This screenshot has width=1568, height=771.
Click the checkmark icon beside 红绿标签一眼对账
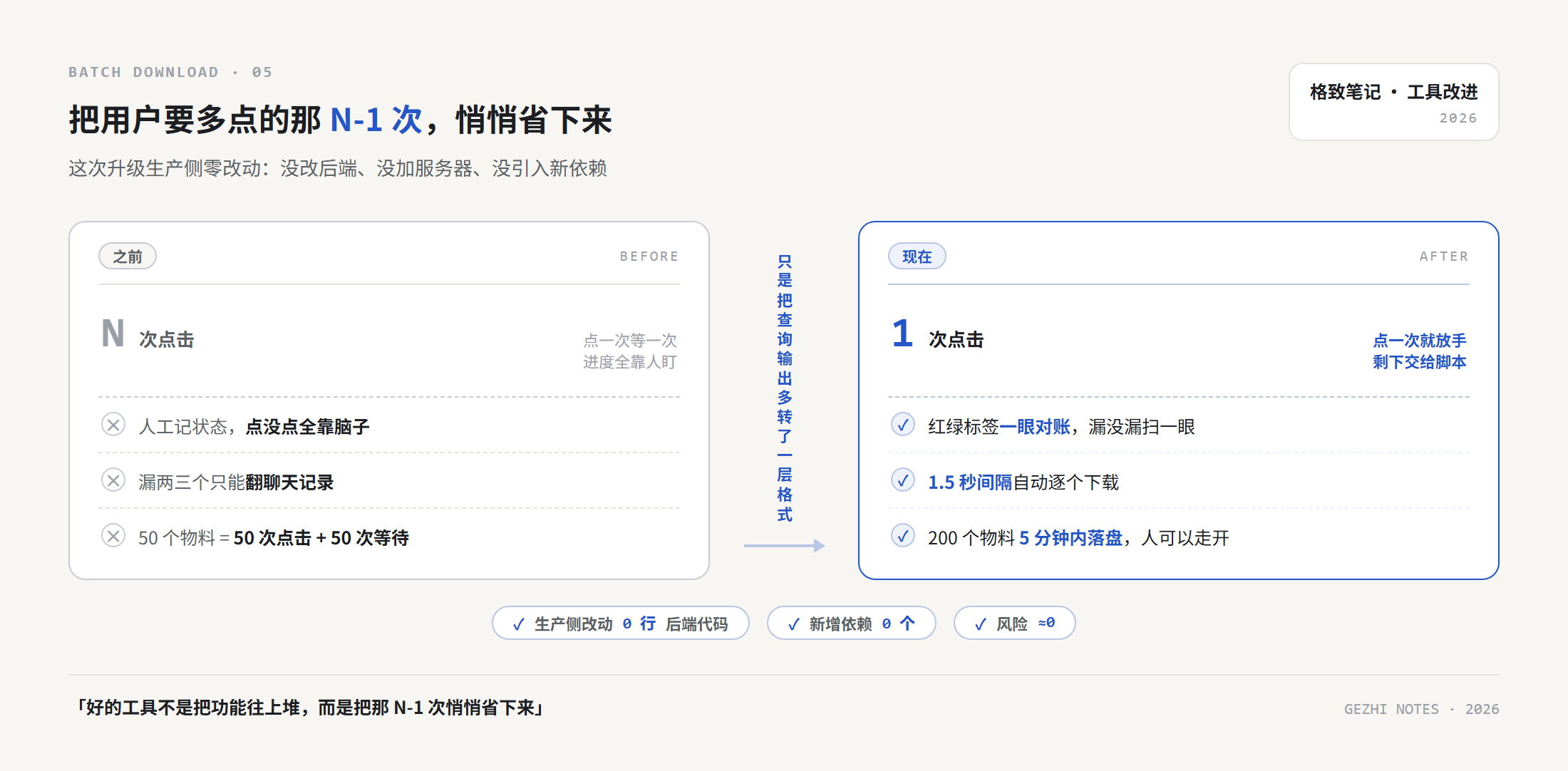click(903, 425)
